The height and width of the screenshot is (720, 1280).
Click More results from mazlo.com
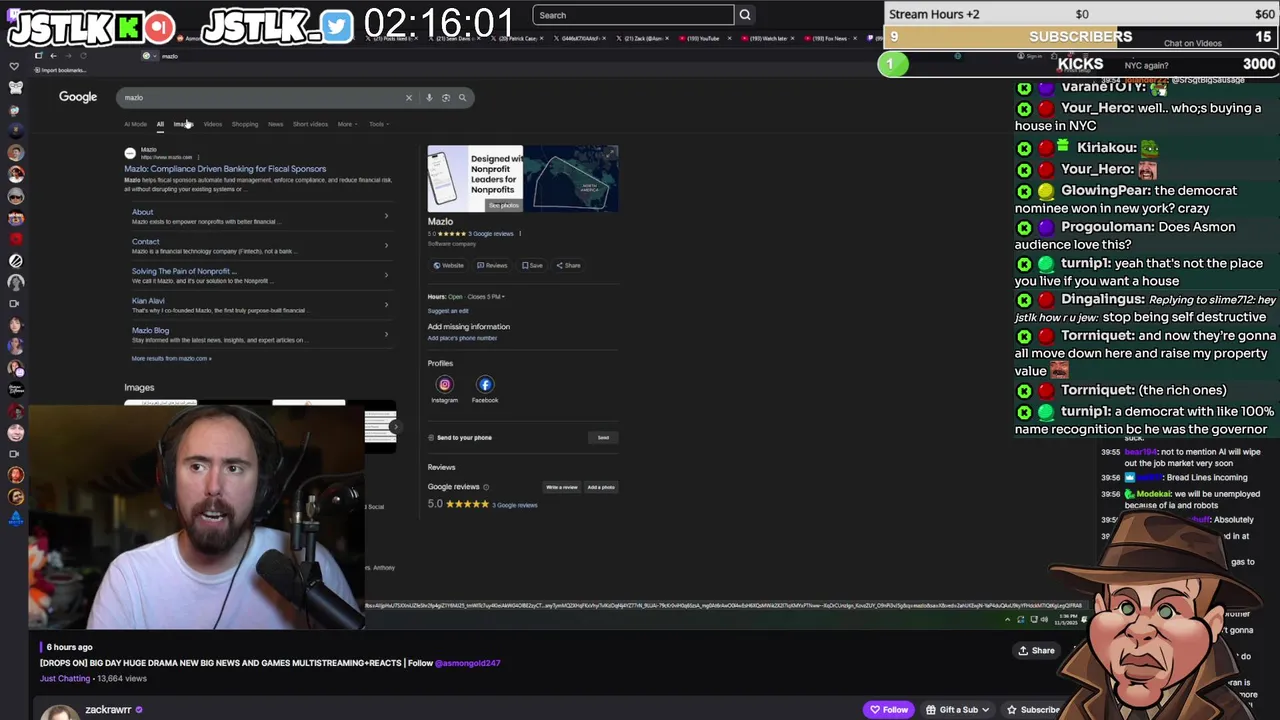[171, 358]
